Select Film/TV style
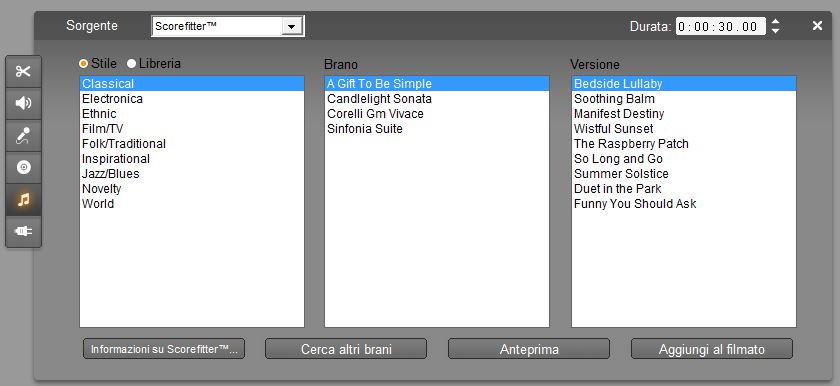This screenshot has height=386, width=840. 192,128
